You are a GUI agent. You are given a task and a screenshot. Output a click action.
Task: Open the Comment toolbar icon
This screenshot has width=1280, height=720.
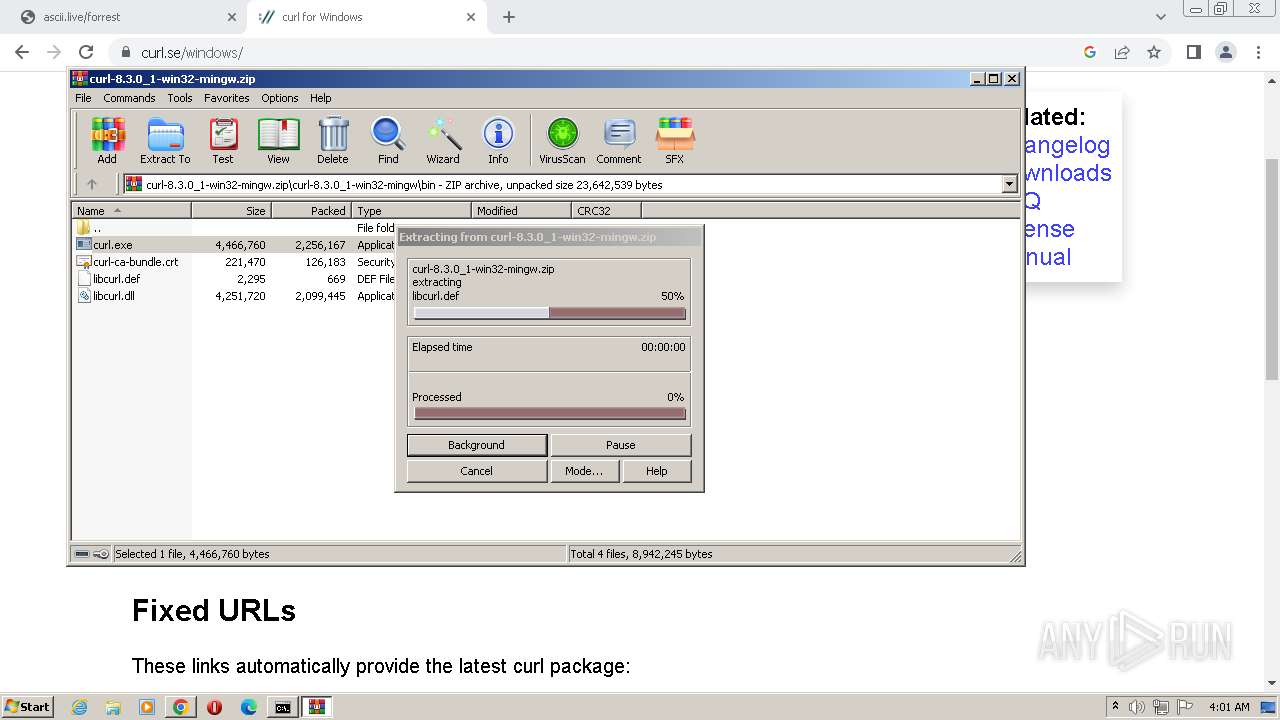click(x=619, y=140)
